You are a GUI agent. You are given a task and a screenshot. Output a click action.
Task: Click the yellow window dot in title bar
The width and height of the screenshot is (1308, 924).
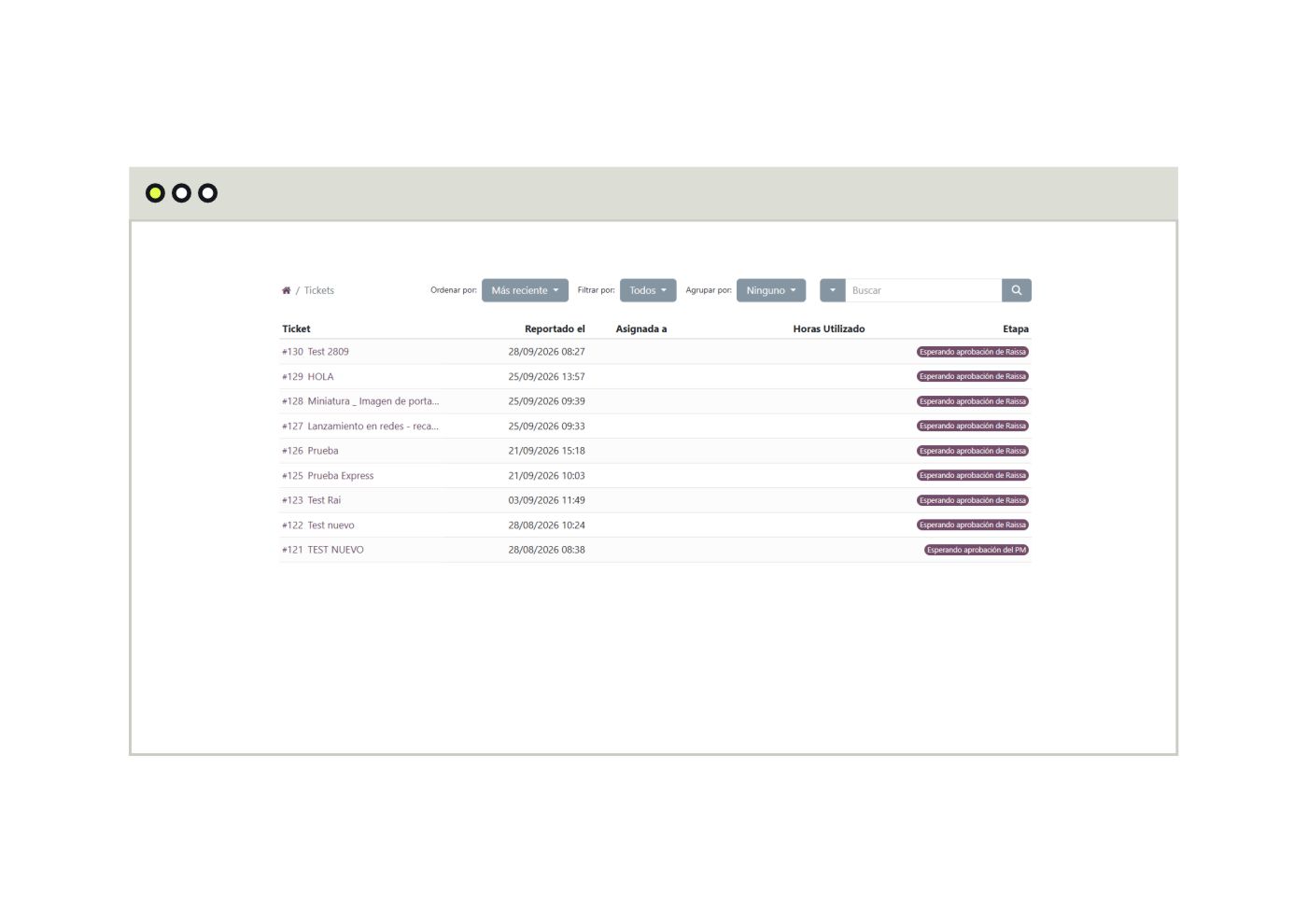pos(155,193)
